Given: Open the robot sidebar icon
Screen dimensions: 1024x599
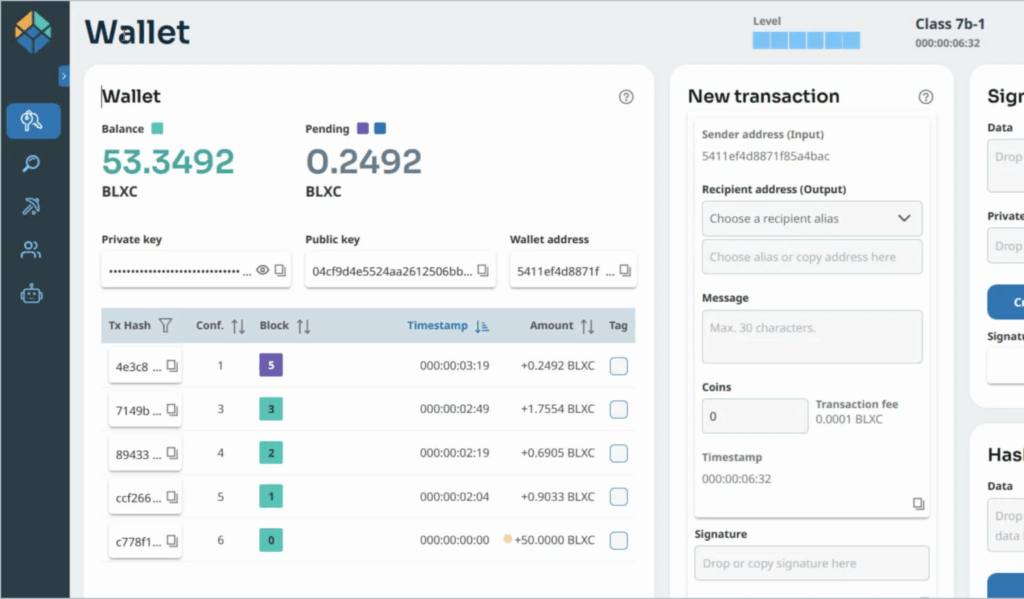Looking at the screenshot, I should click(32, 294).
